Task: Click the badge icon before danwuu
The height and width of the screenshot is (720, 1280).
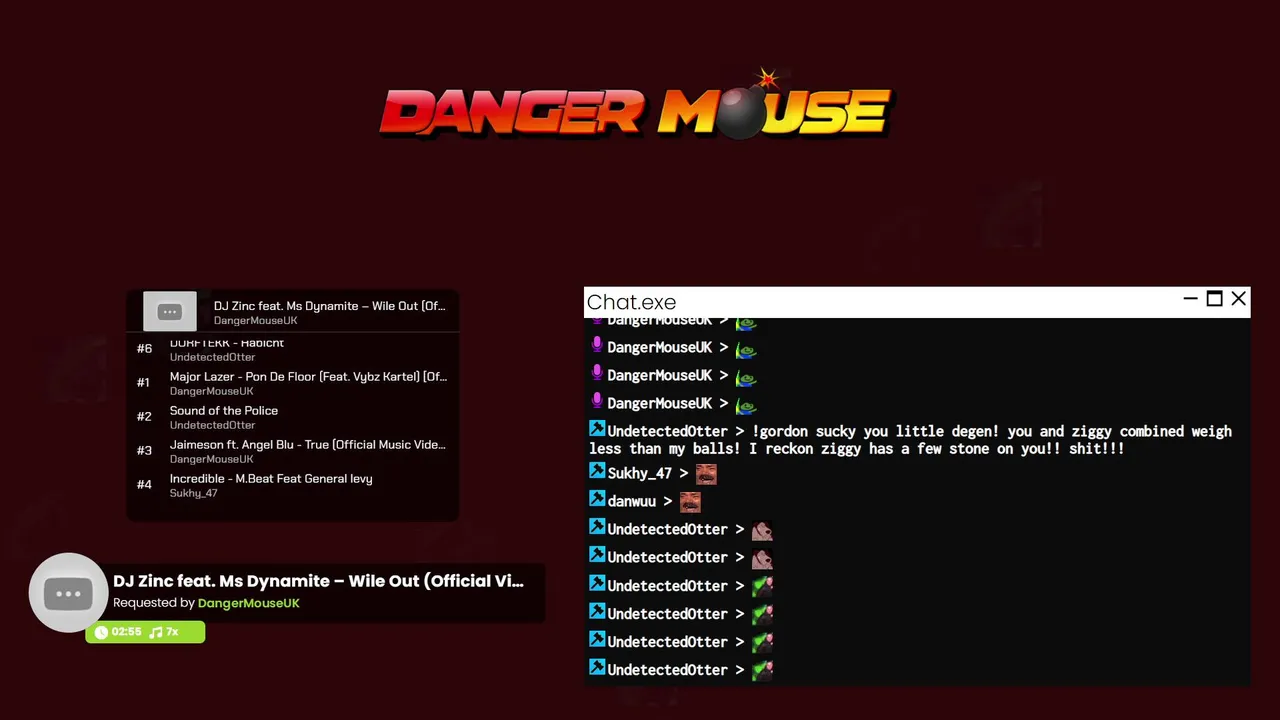Action: pyautogui.click(x=597, y=499)
